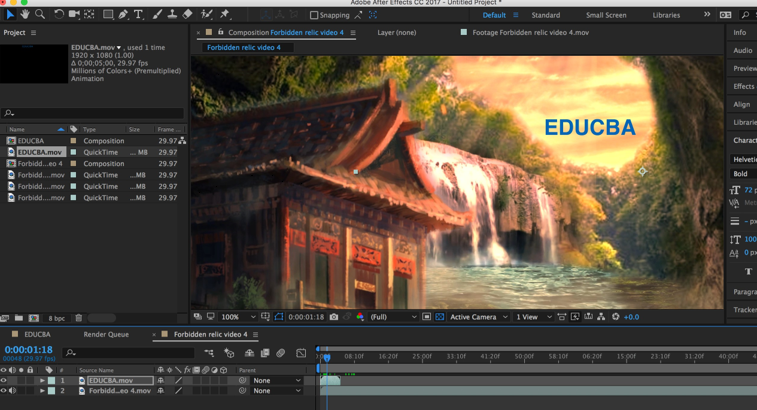Open the Footage Forbidden relic video 4.mov tab
The height and width of the screenshot is (410, 757).
tap(530, 32)
